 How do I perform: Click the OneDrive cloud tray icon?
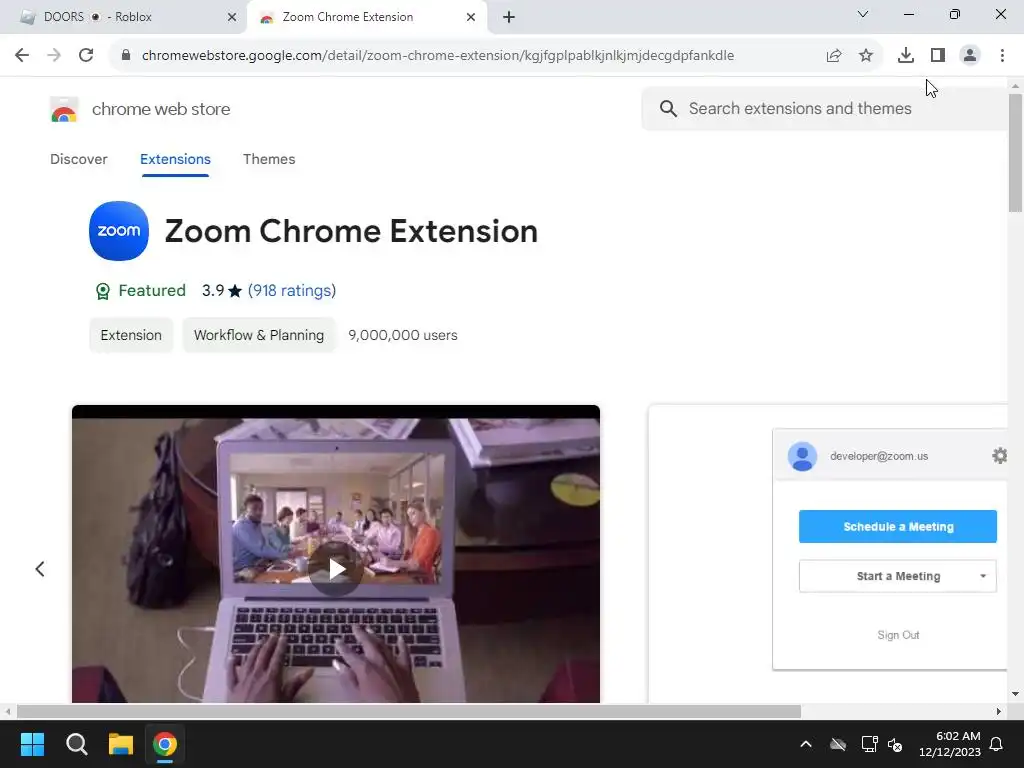point(838,744)
